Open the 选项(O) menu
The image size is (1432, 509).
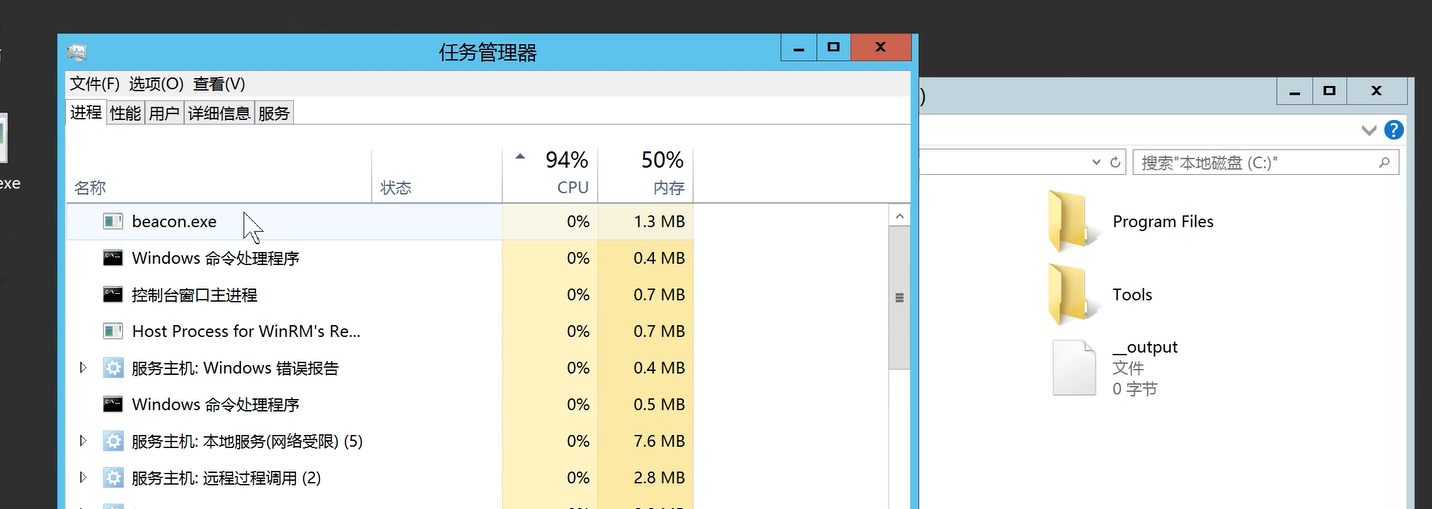point(156,84)
